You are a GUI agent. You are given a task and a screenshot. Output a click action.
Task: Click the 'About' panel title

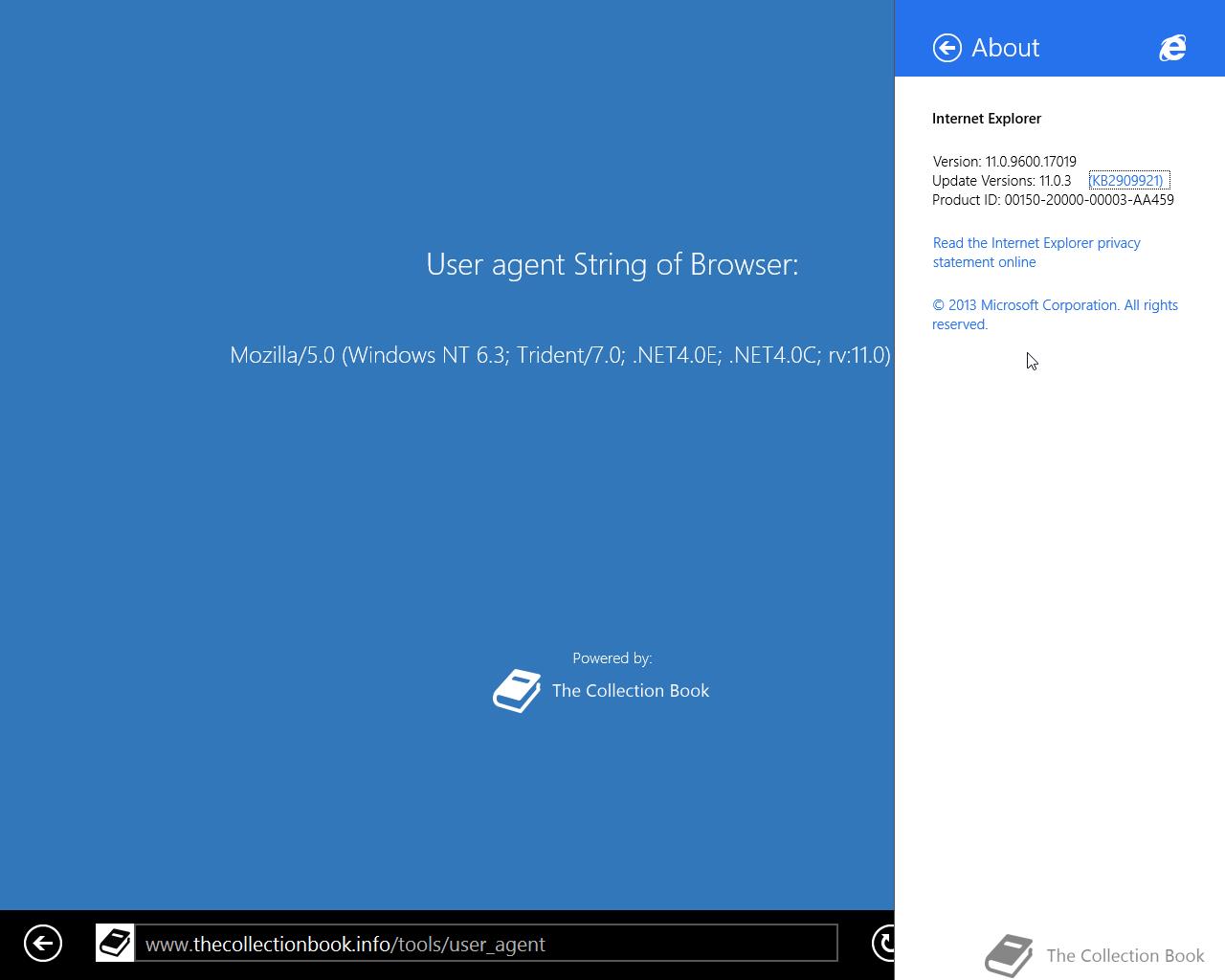[1006, 48]
